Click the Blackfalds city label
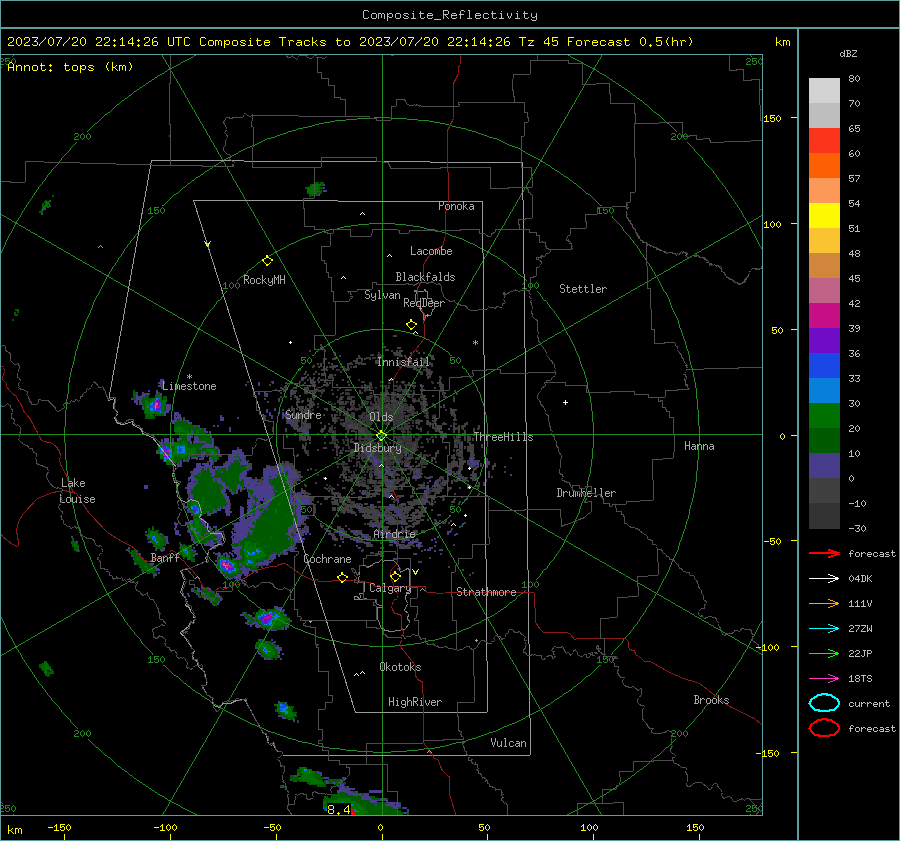 425,277
